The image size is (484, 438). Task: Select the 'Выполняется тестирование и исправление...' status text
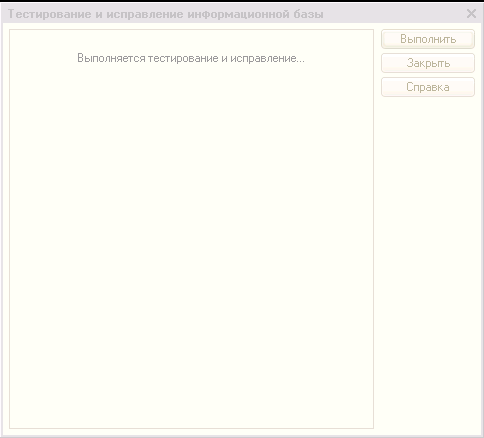point(191,58)
